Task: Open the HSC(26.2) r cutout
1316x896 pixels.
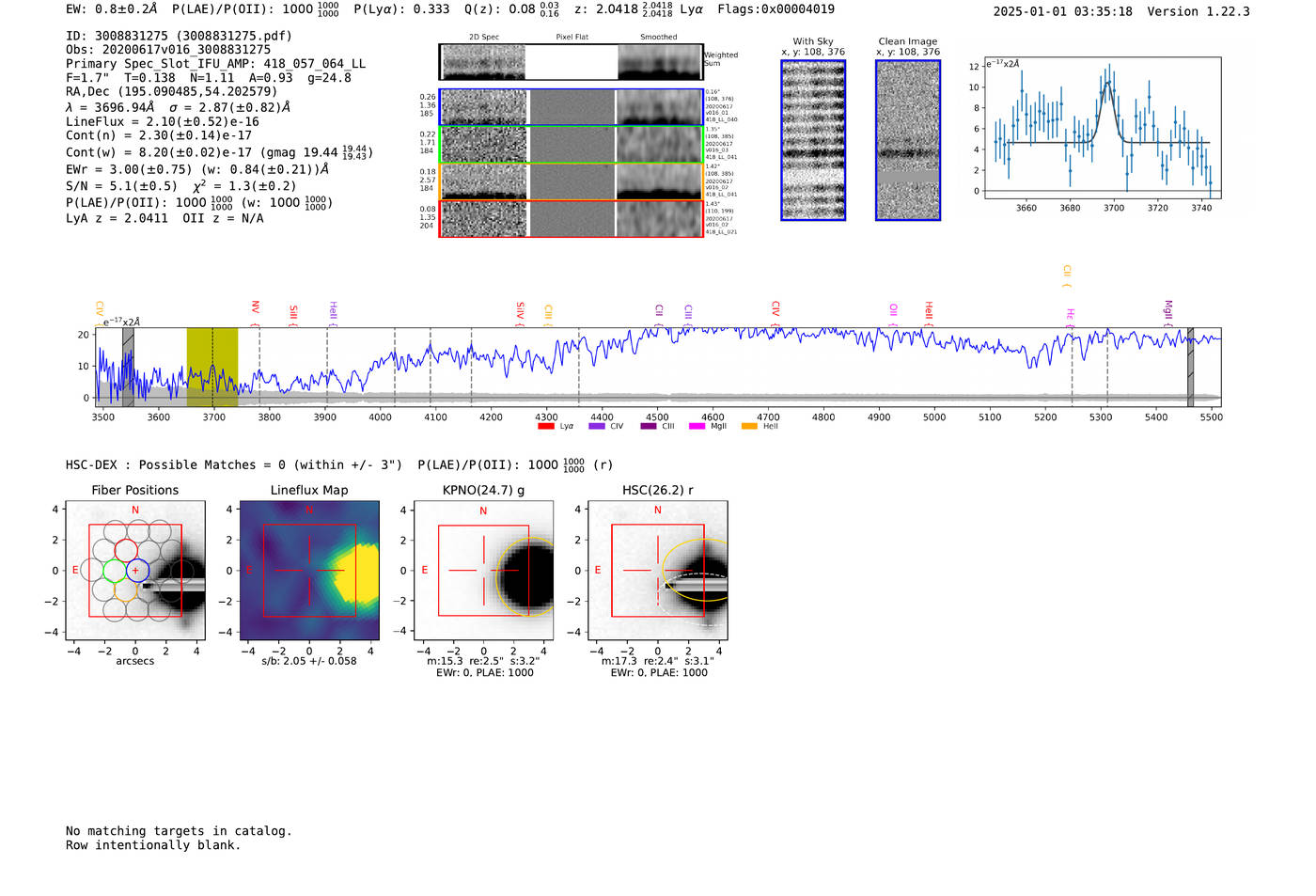Action: [657, 571]
